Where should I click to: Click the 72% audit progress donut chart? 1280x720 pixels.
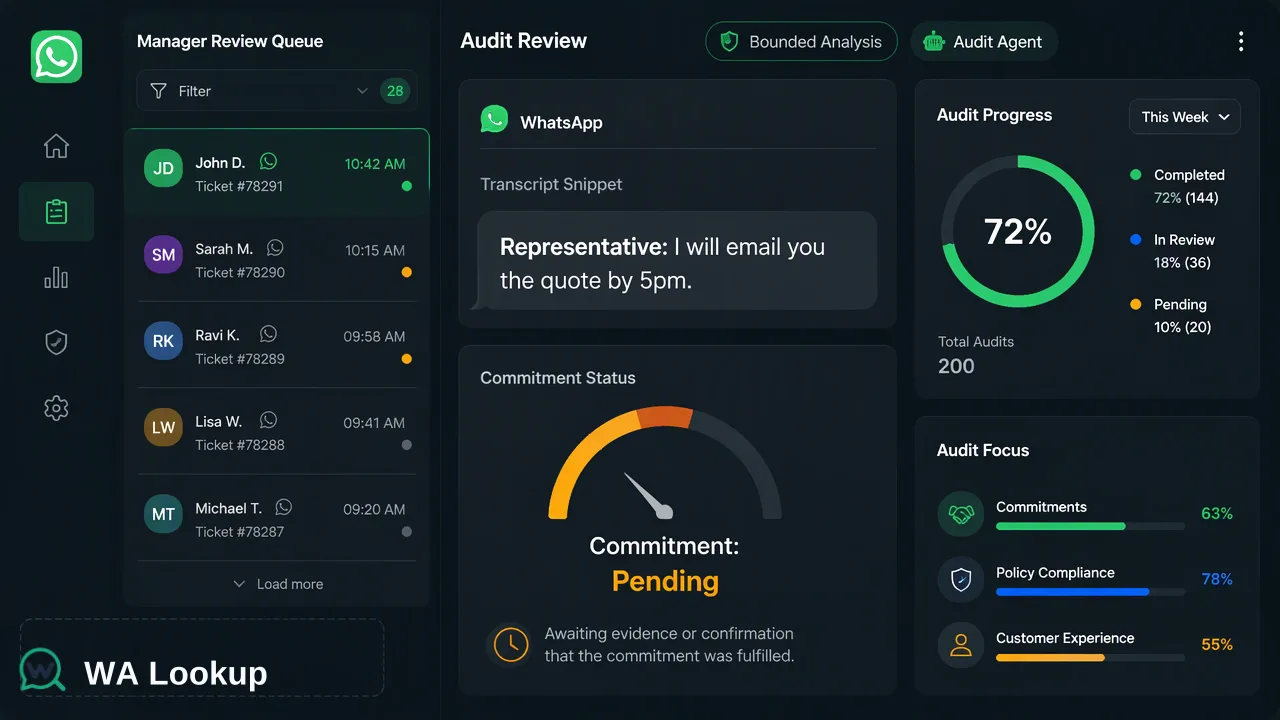coord(1018,232)
